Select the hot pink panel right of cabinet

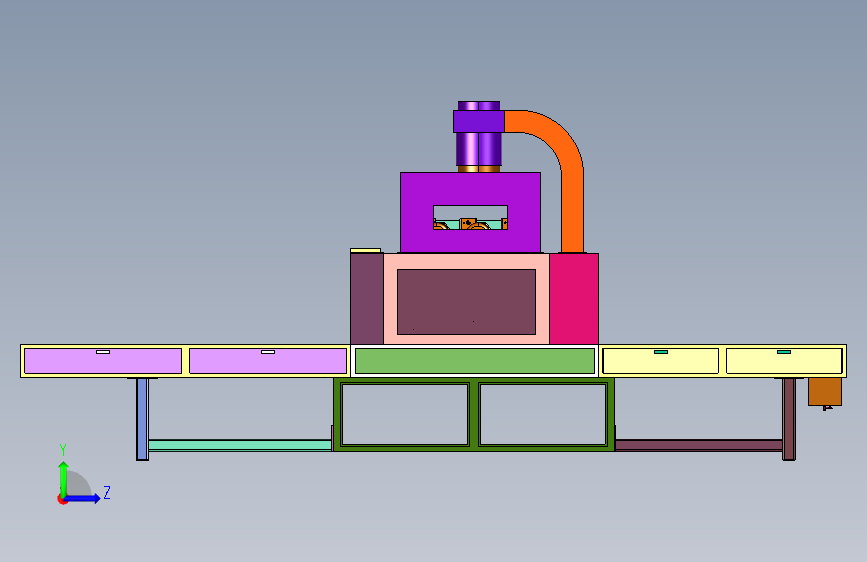(x=574, y=299)
